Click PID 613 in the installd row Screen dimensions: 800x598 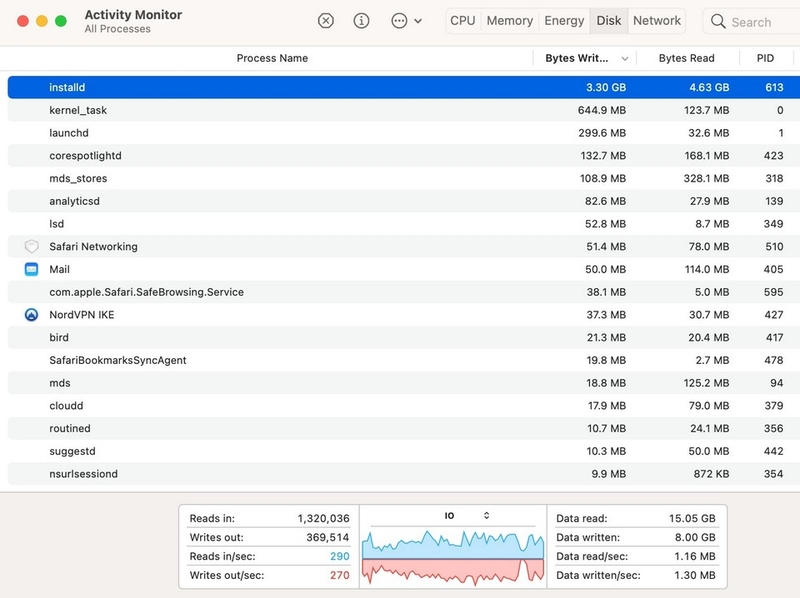774,87
